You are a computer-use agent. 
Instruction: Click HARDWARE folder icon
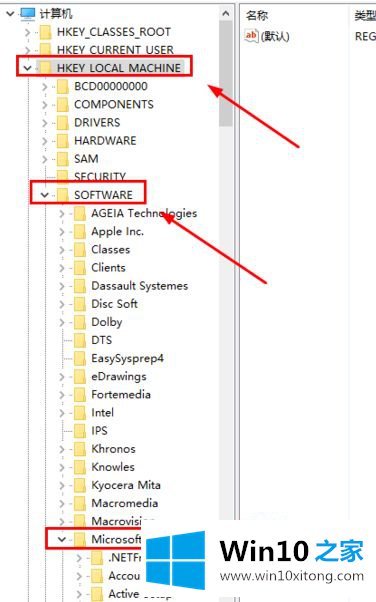point(63,141)
